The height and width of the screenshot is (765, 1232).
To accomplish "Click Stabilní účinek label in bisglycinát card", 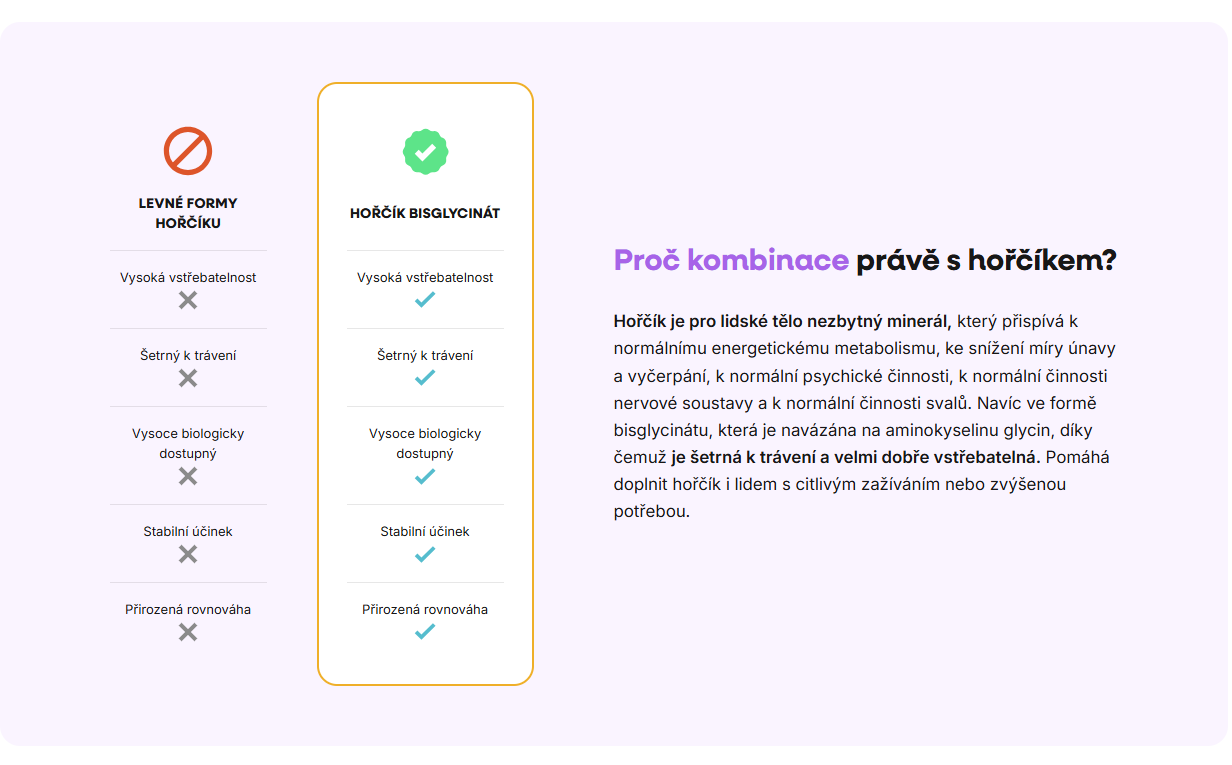I will (x=425, y=531).
